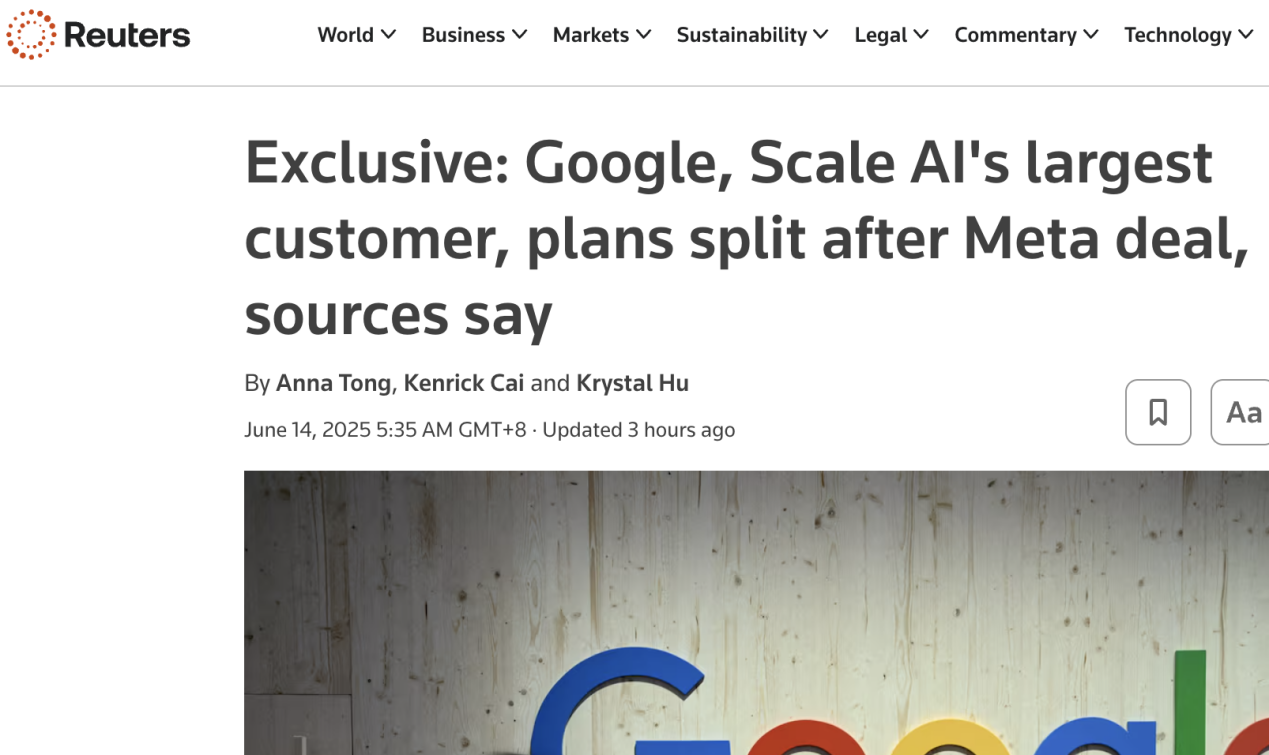Expand the Technology dropdown chevron
Screen dimensions: 1269x755
pos(1246,35)
